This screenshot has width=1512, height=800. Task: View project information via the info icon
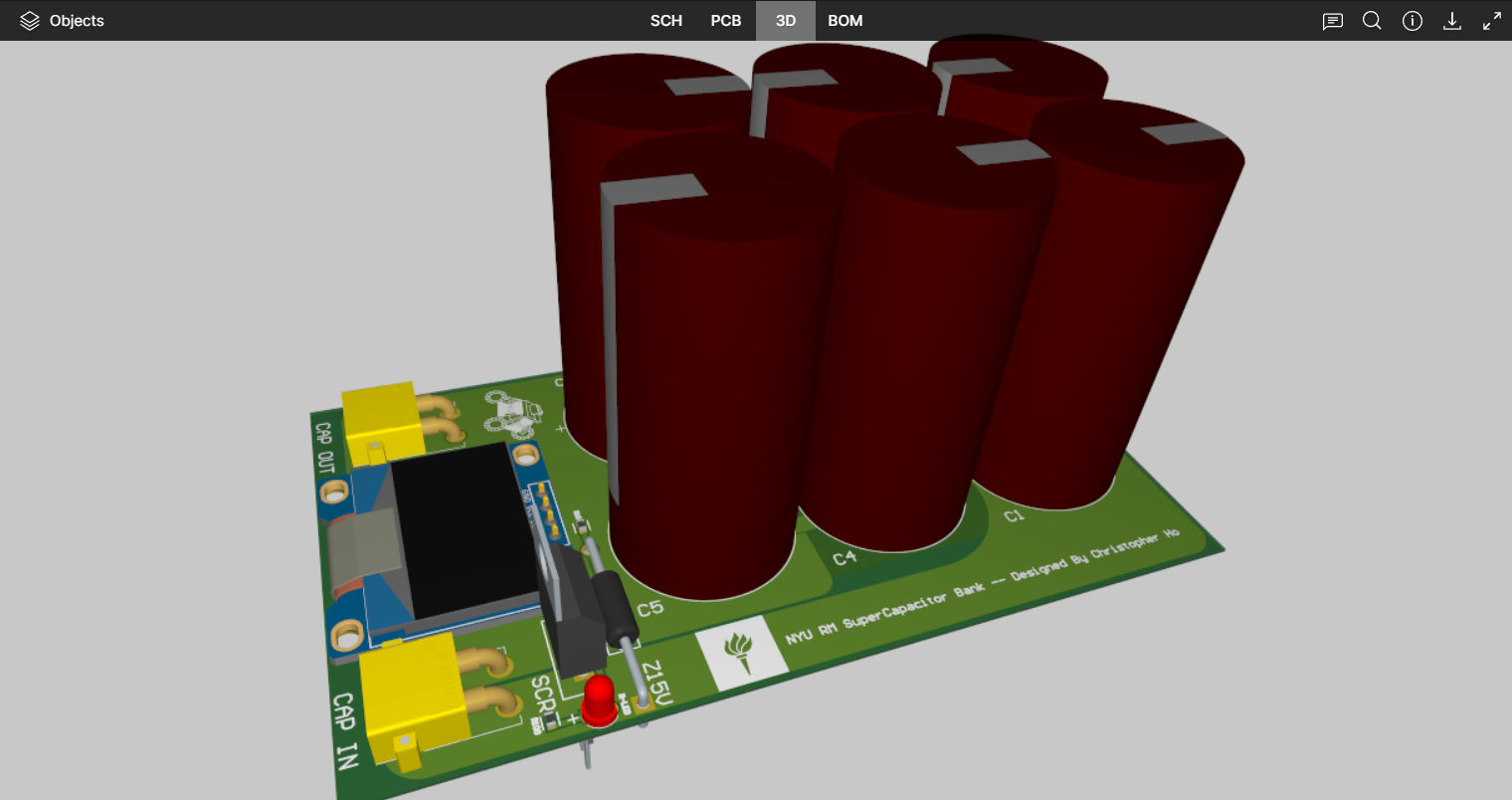1413,20
